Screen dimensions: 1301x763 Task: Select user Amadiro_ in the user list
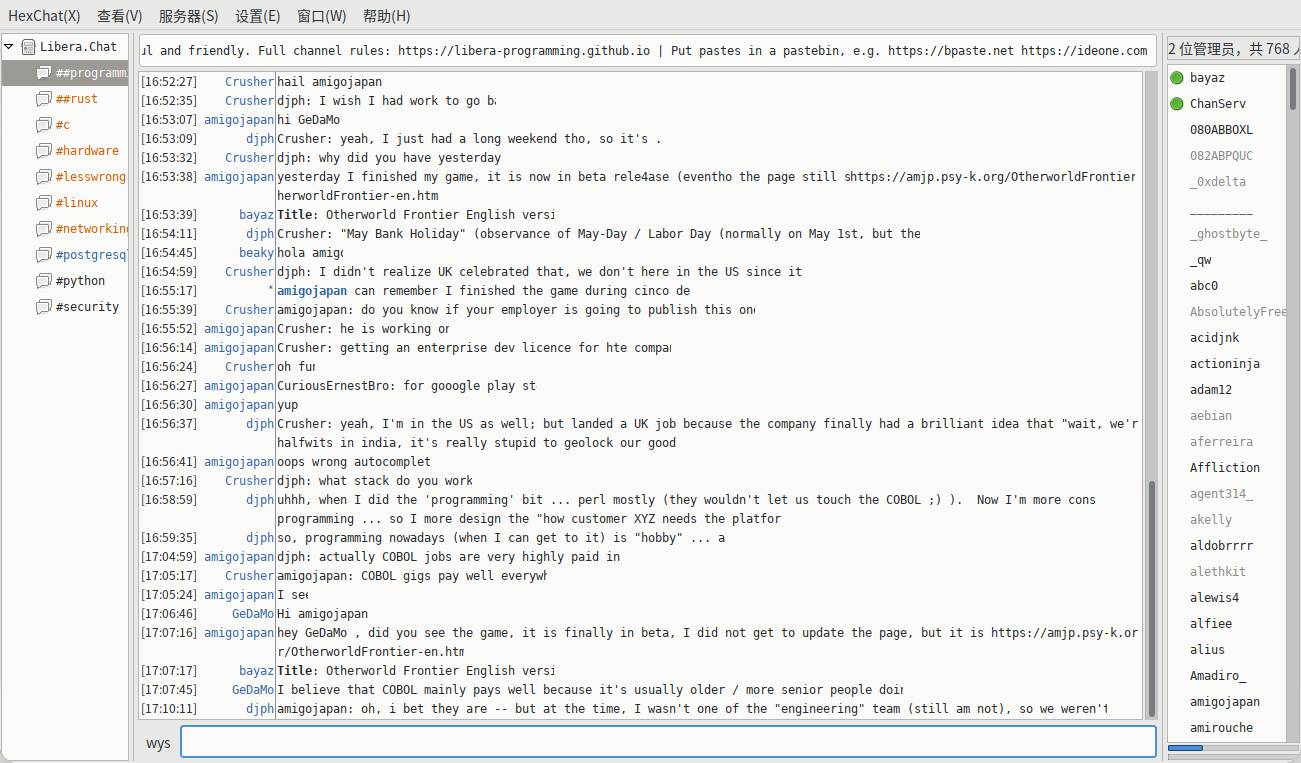click(1218, 676)
